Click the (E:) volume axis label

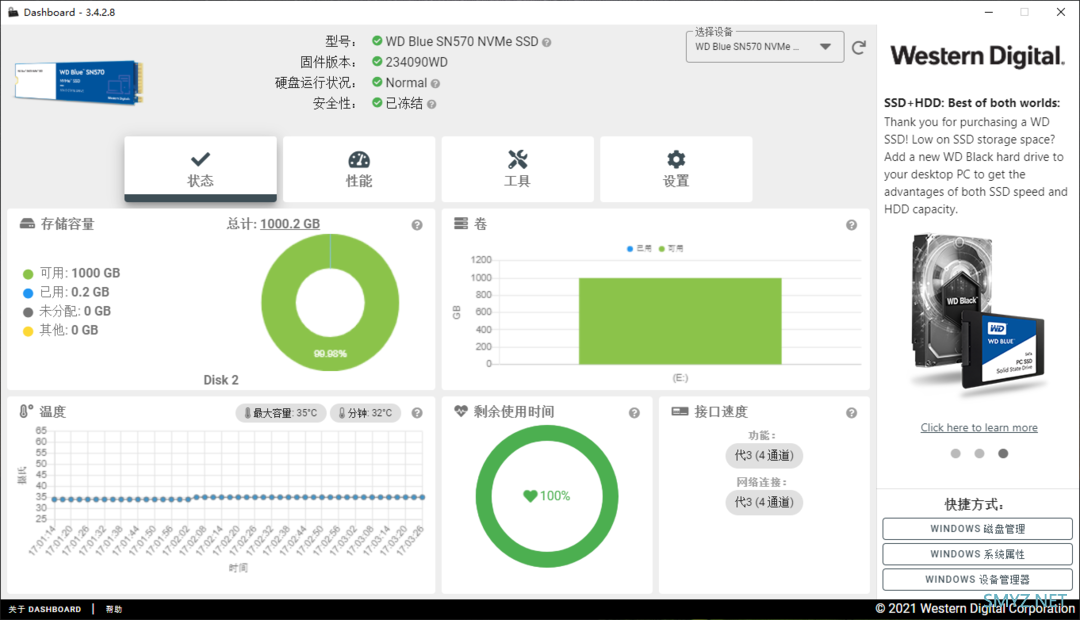(680, 378)
